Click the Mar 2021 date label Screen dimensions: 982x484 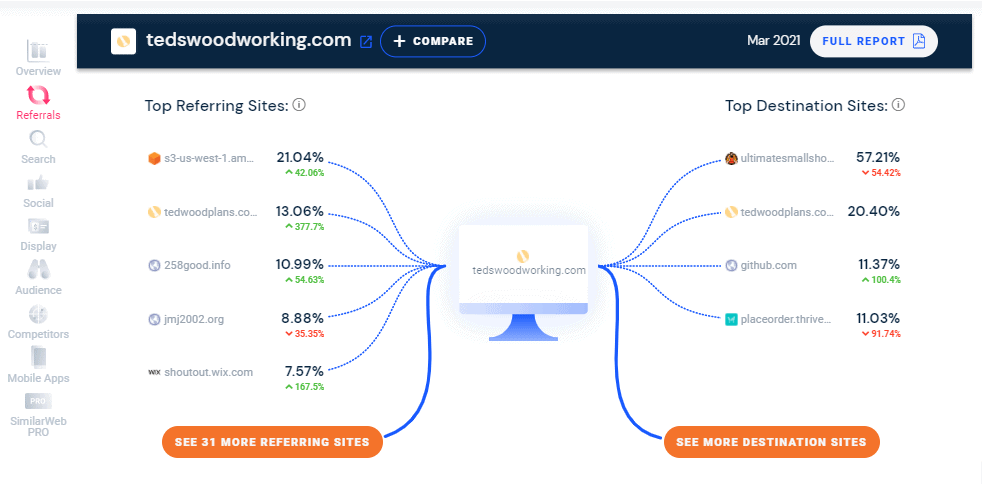click(x=773, y=41)
